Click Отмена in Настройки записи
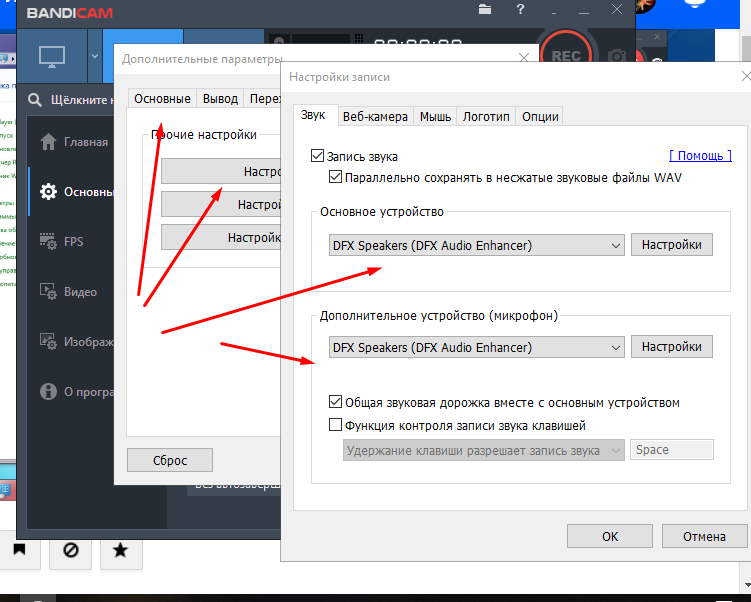Viewport: 751px width, 602px height. (704, 536)
